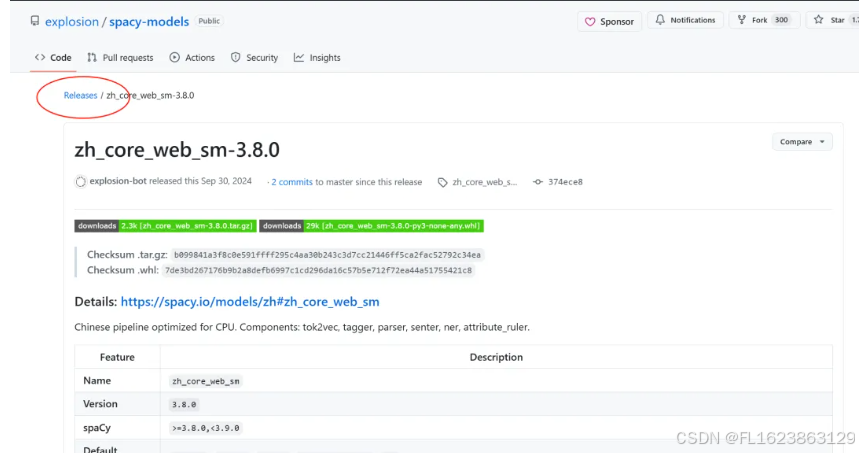Switch to the Pull requests tab
859x453 pixels.
pyautogui.click(x=121, y=58)
